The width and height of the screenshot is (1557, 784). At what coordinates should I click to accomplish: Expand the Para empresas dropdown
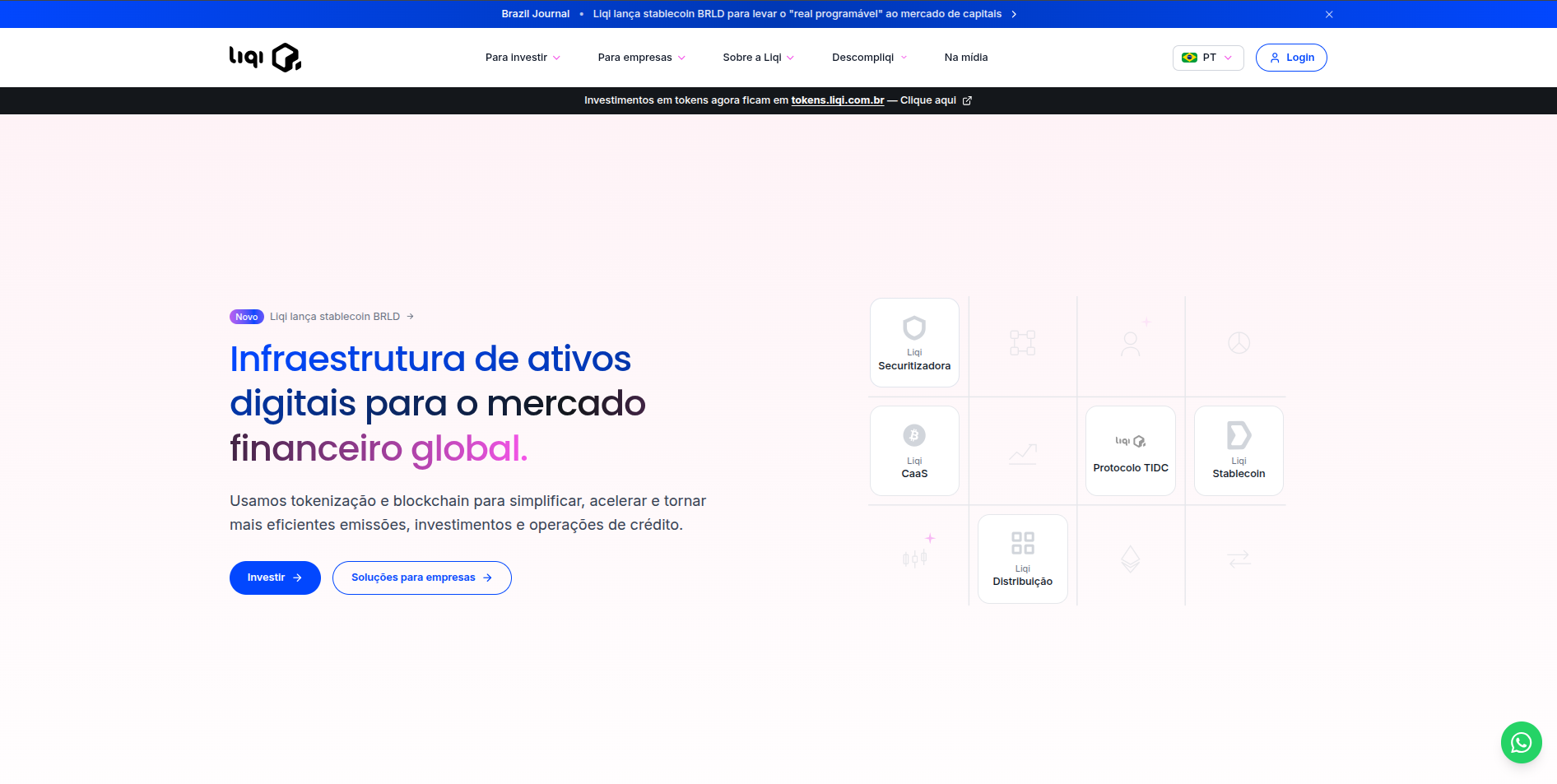(641, 58)
